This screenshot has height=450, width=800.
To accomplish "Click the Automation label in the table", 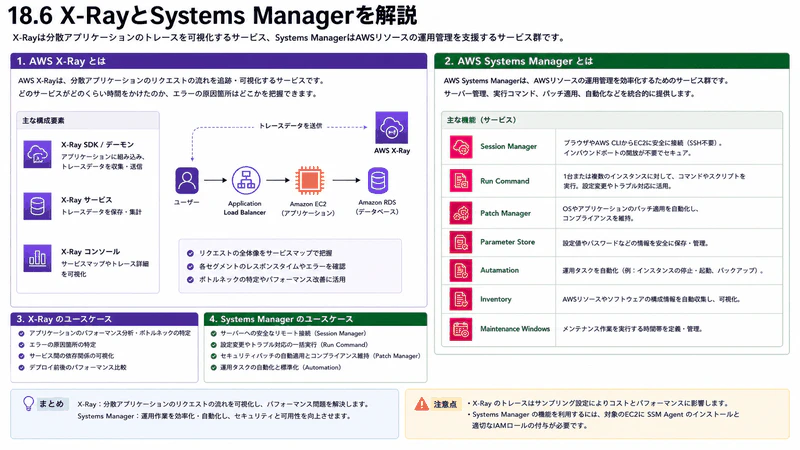I will pos(499,270).
